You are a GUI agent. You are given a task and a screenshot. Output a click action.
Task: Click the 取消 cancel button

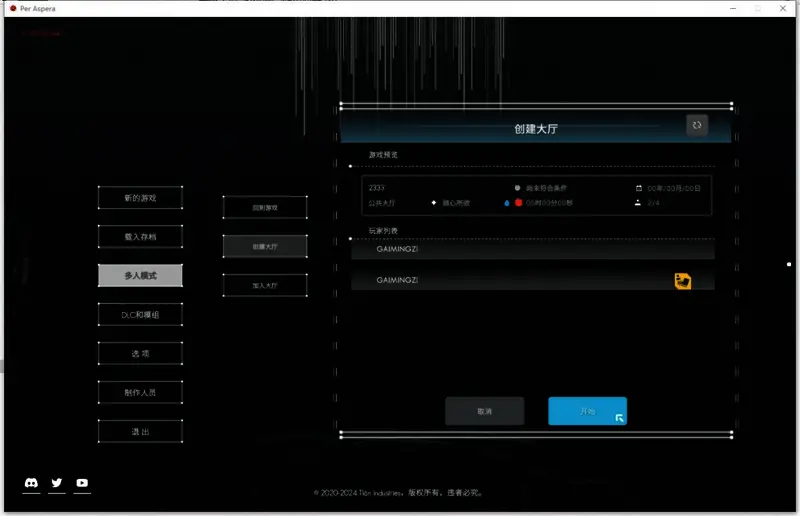485,411
